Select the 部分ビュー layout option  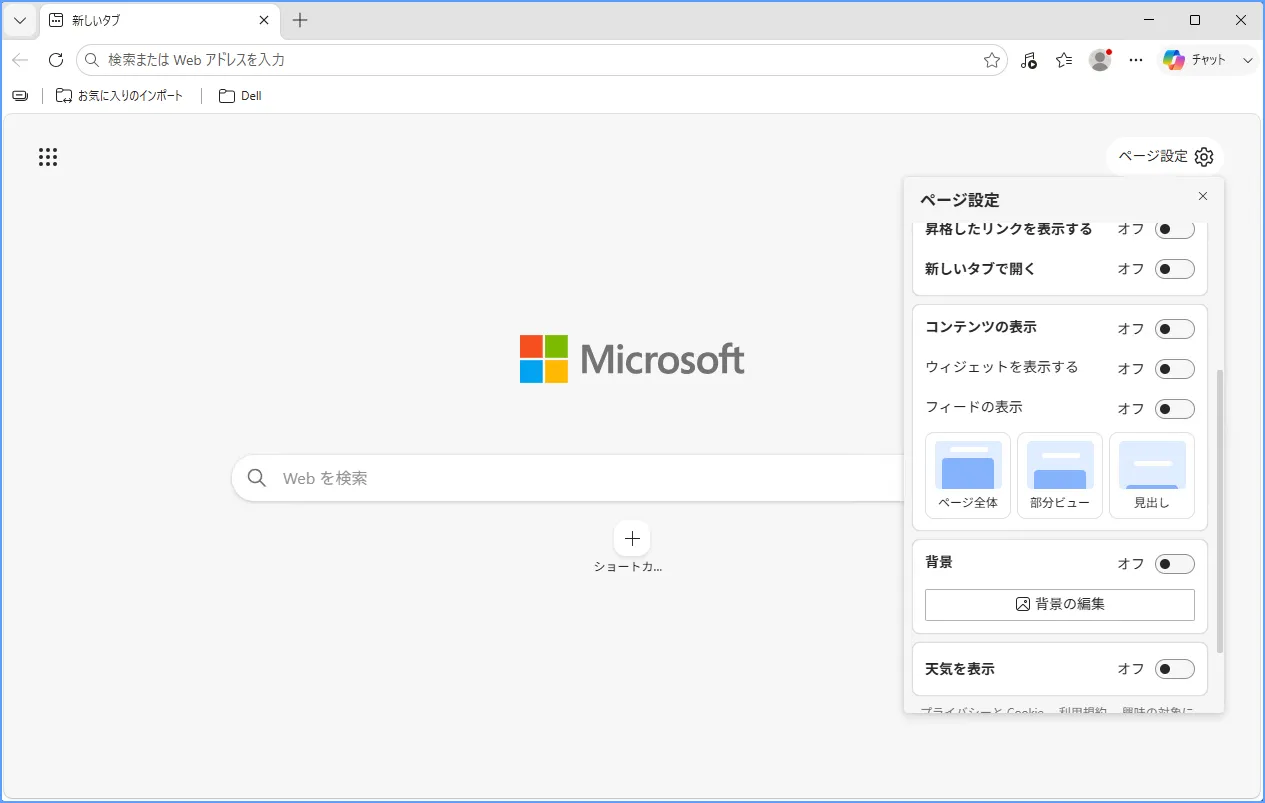pyautogui.click(x=1060, y=475)
